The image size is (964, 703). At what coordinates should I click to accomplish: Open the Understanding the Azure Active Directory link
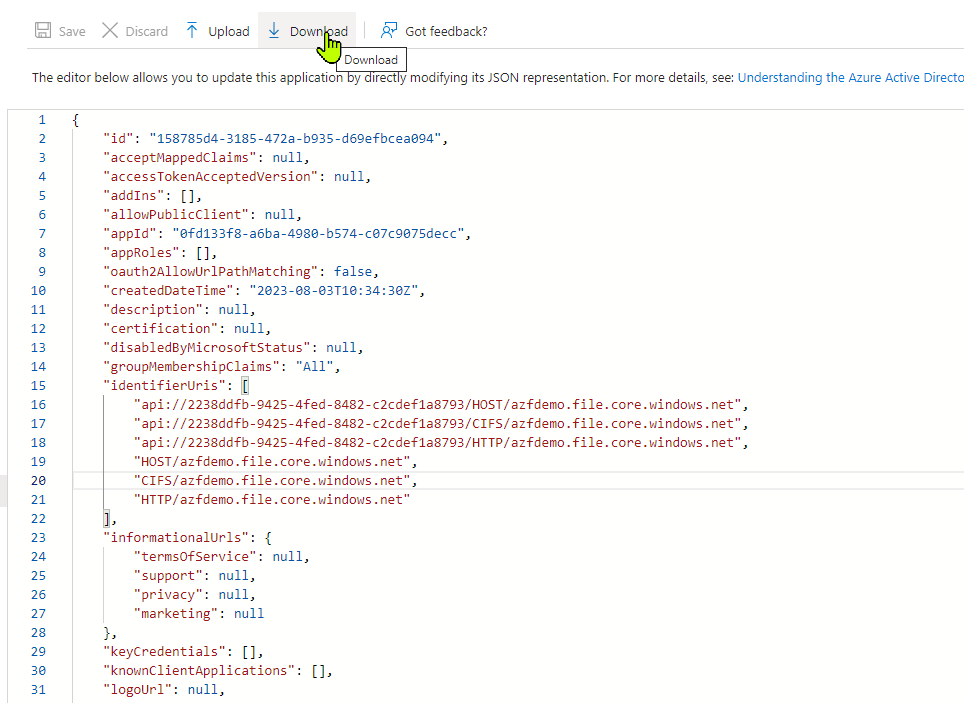click(850, 77)
